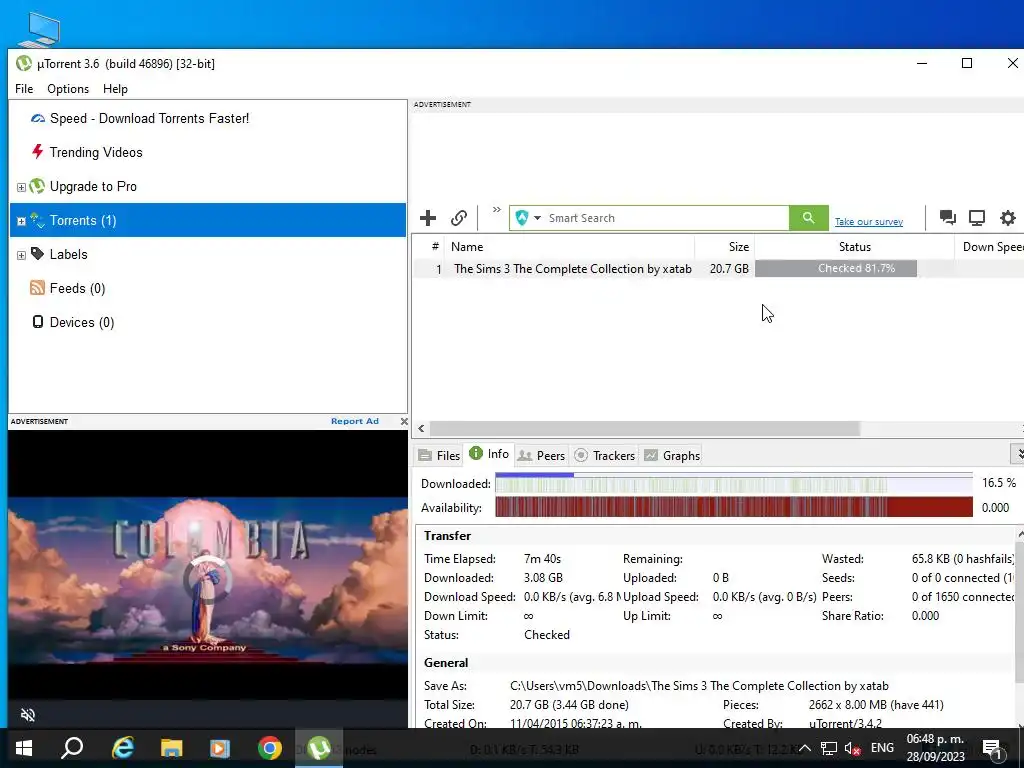Select Labels in sidebar
This screenshot has height=768, width=1024.
(x=68, y=254)
